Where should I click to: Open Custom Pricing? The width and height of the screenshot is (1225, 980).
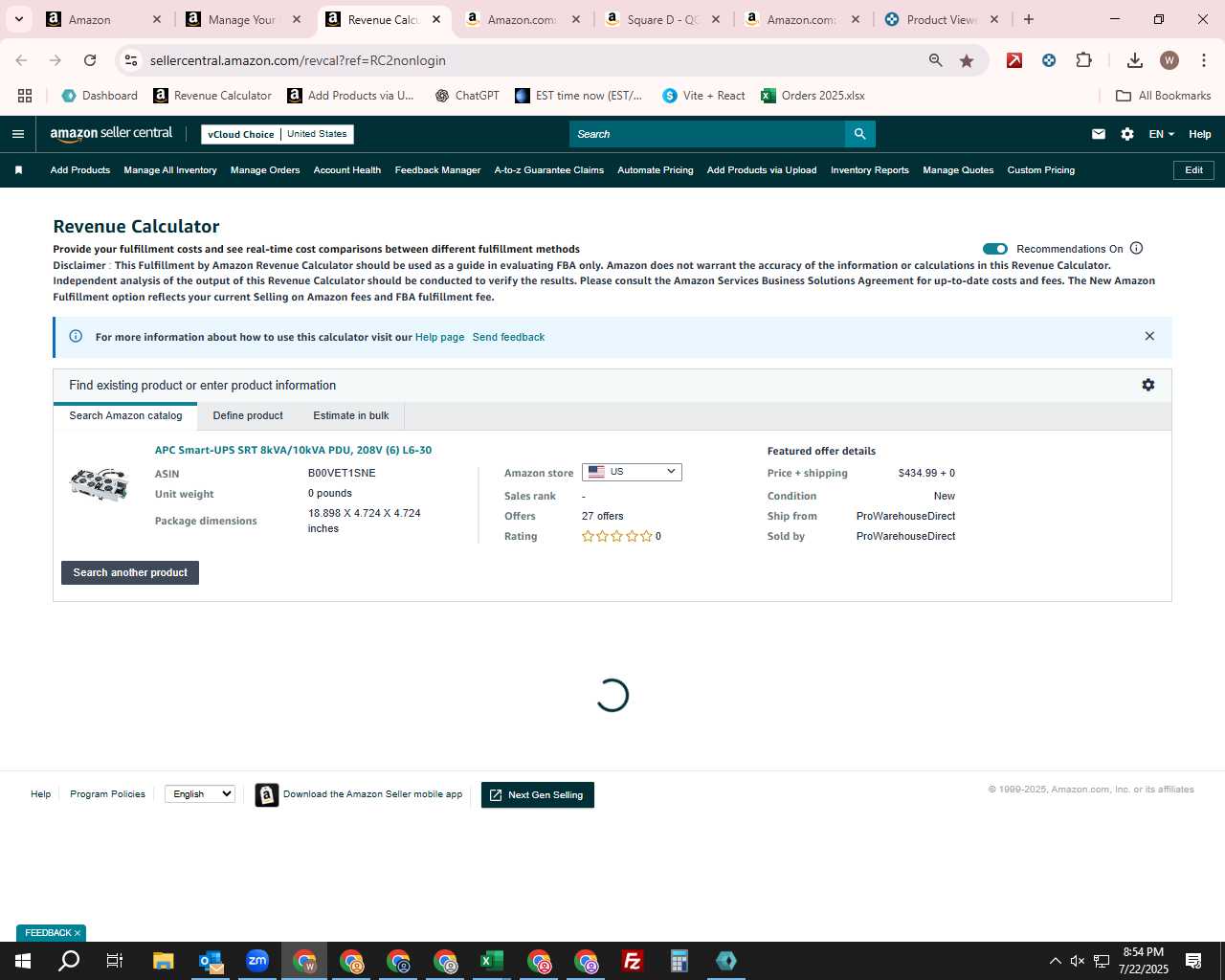1041,170
